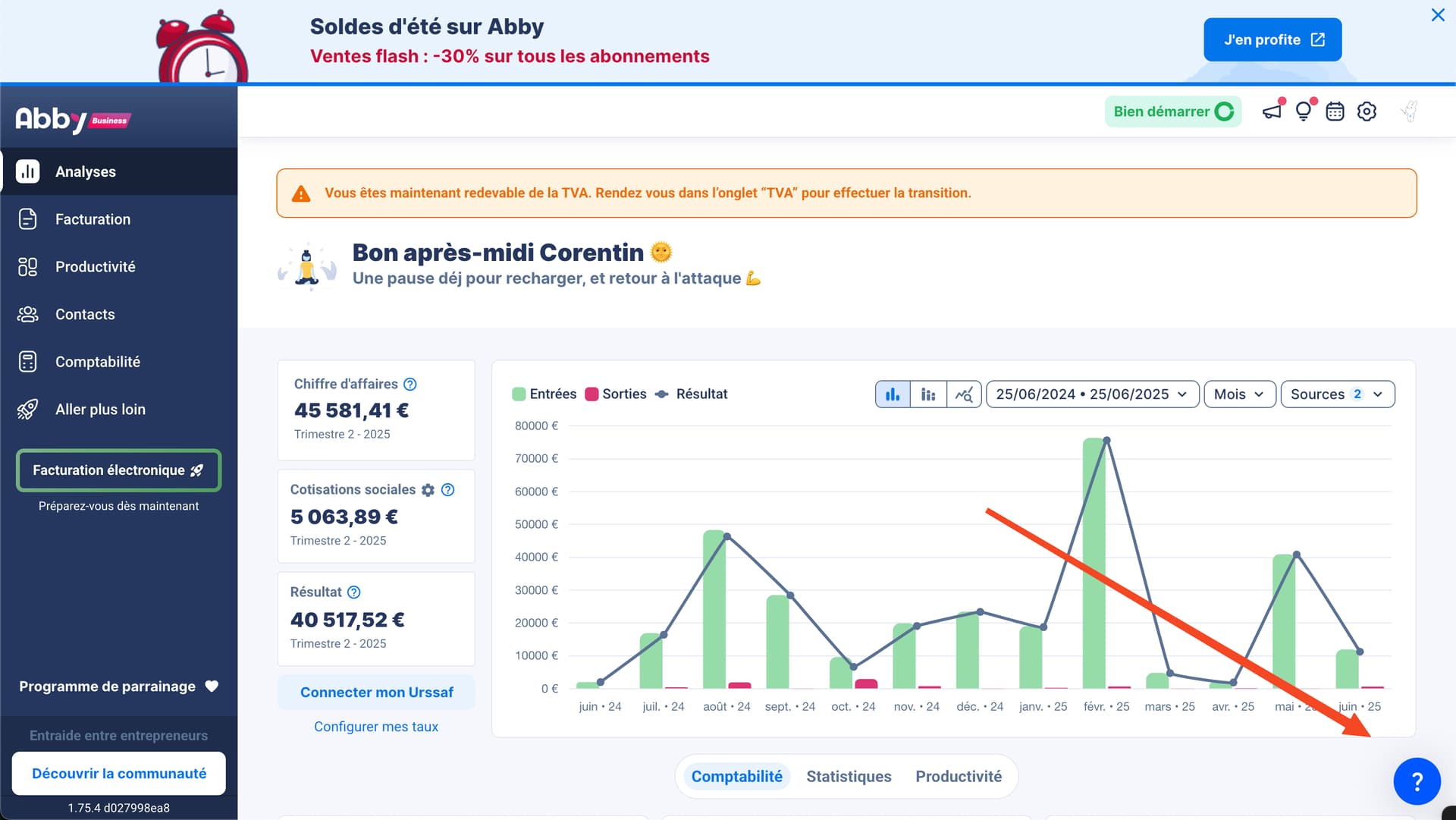Click version text 1.75.4 d027998ea8

[x=119, y=808]
